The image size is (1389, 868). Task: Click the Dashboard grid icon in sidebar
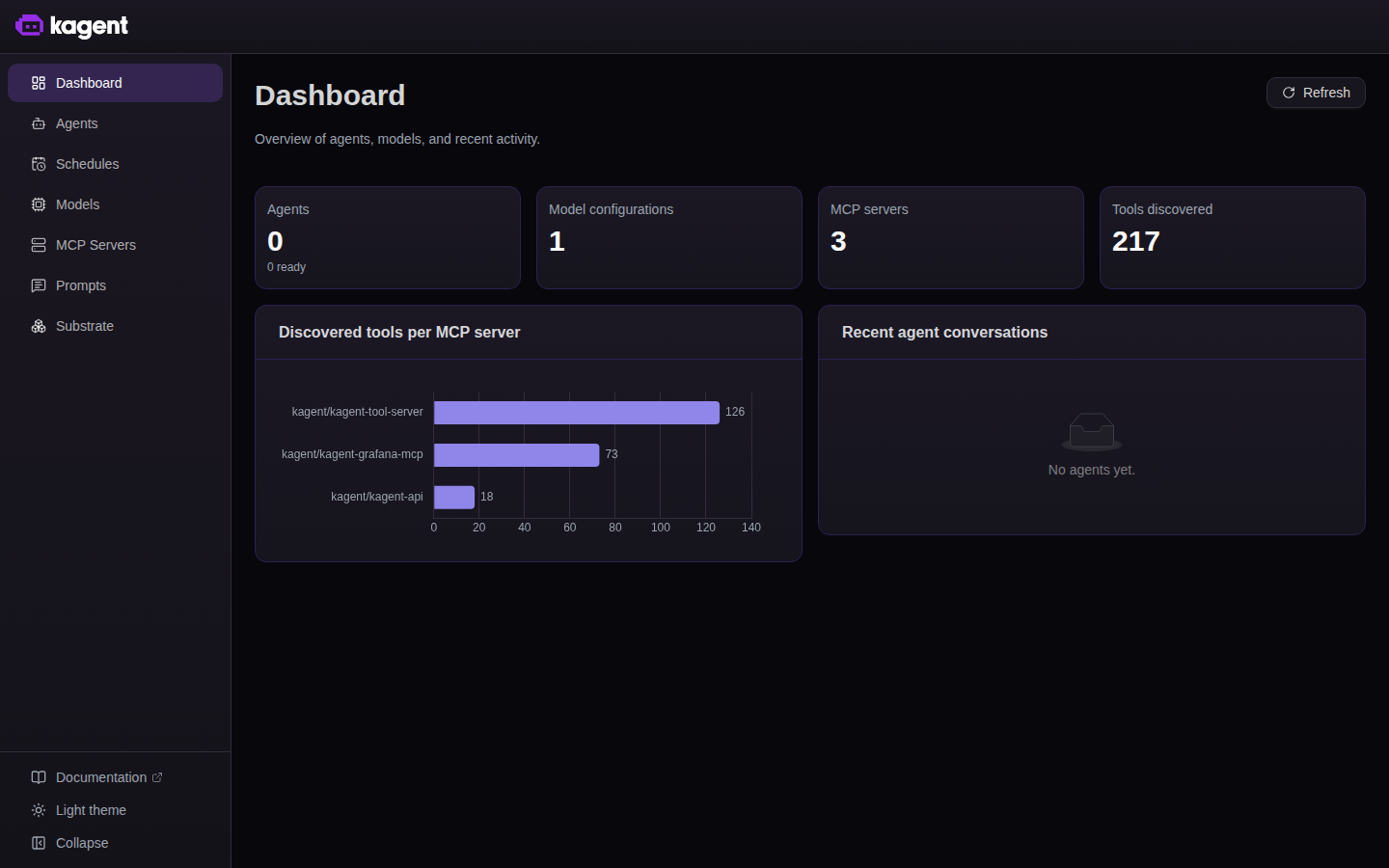(39, 83)
